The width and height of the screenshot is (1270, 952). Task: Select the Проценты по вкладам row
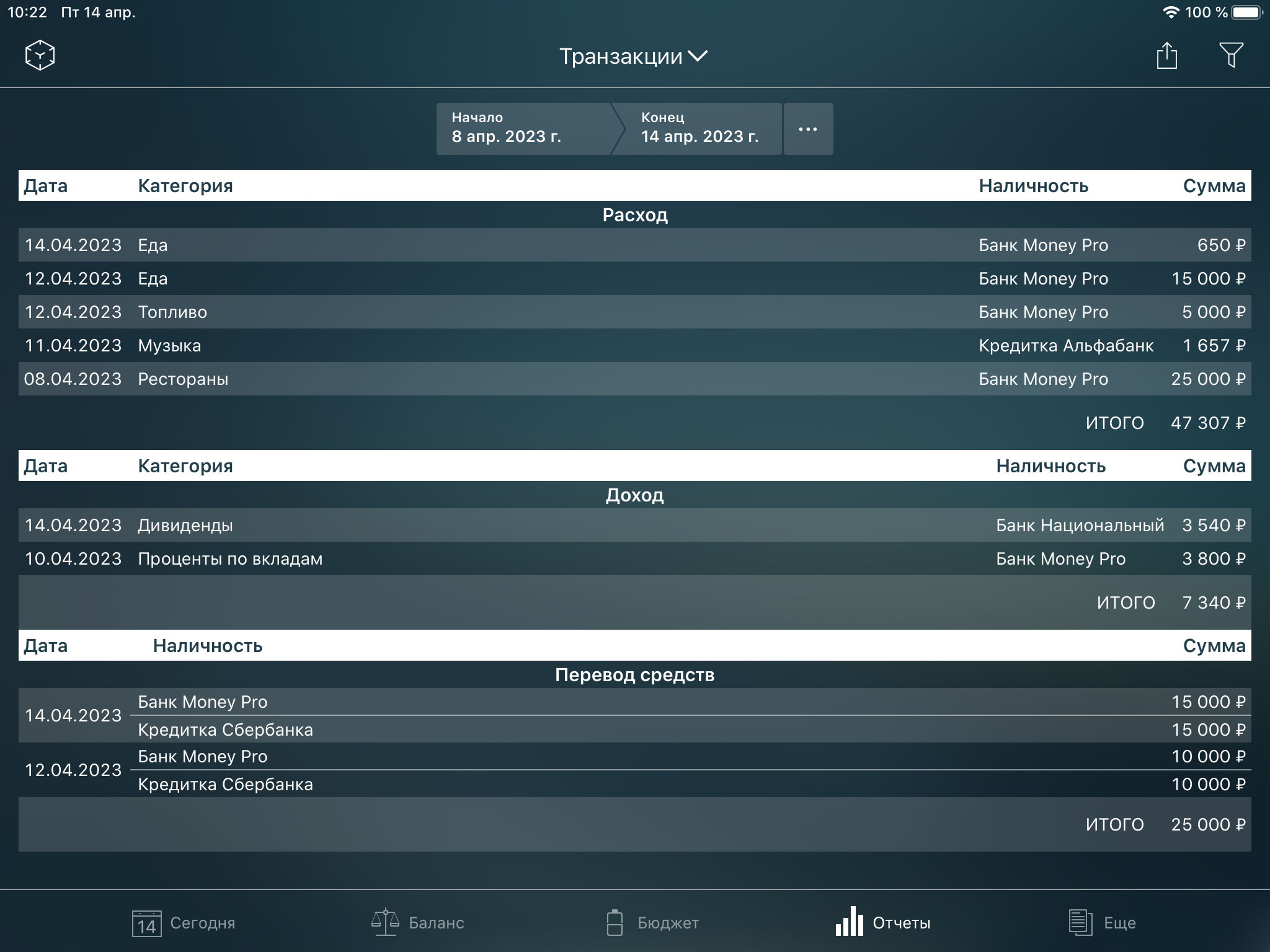point(635,558)
